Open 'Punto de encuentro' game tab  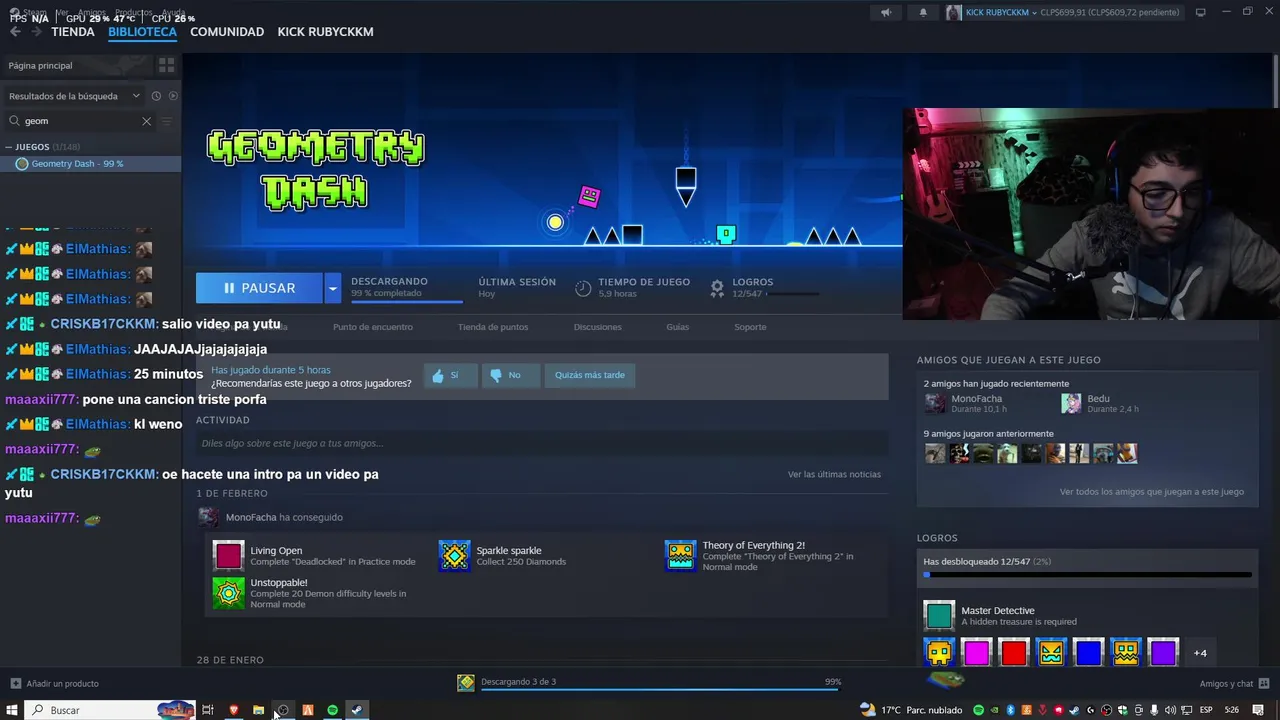(373, 327)
